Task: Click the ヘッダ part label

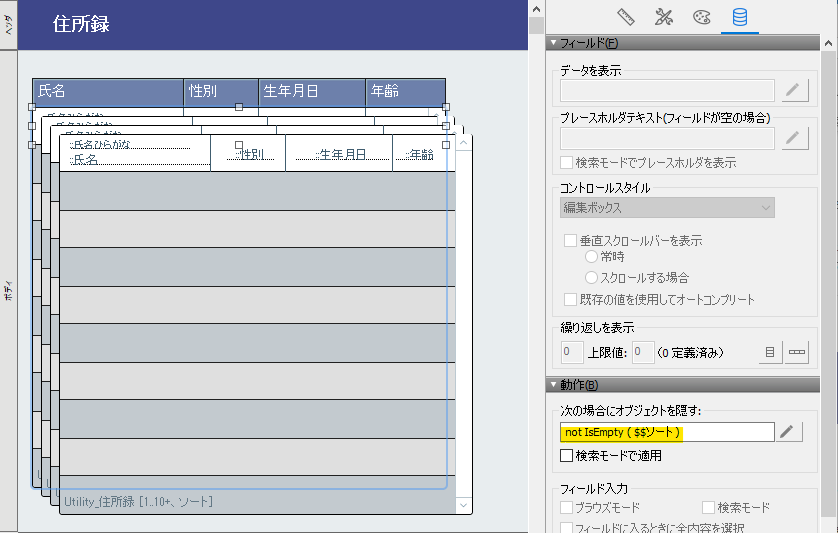Action: click(x=9, y=25)
